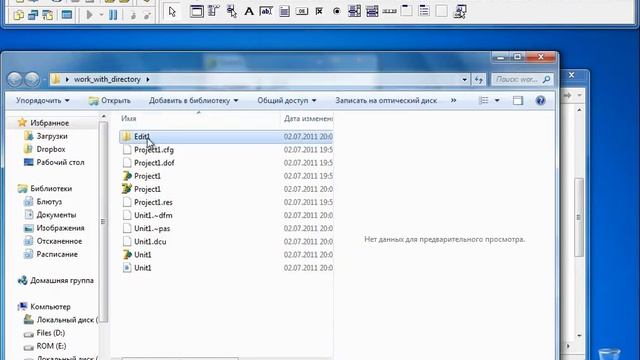Screen dimensions: 640x360
Task: Change the Explorer view mode icon
Action: pos(484,100)
